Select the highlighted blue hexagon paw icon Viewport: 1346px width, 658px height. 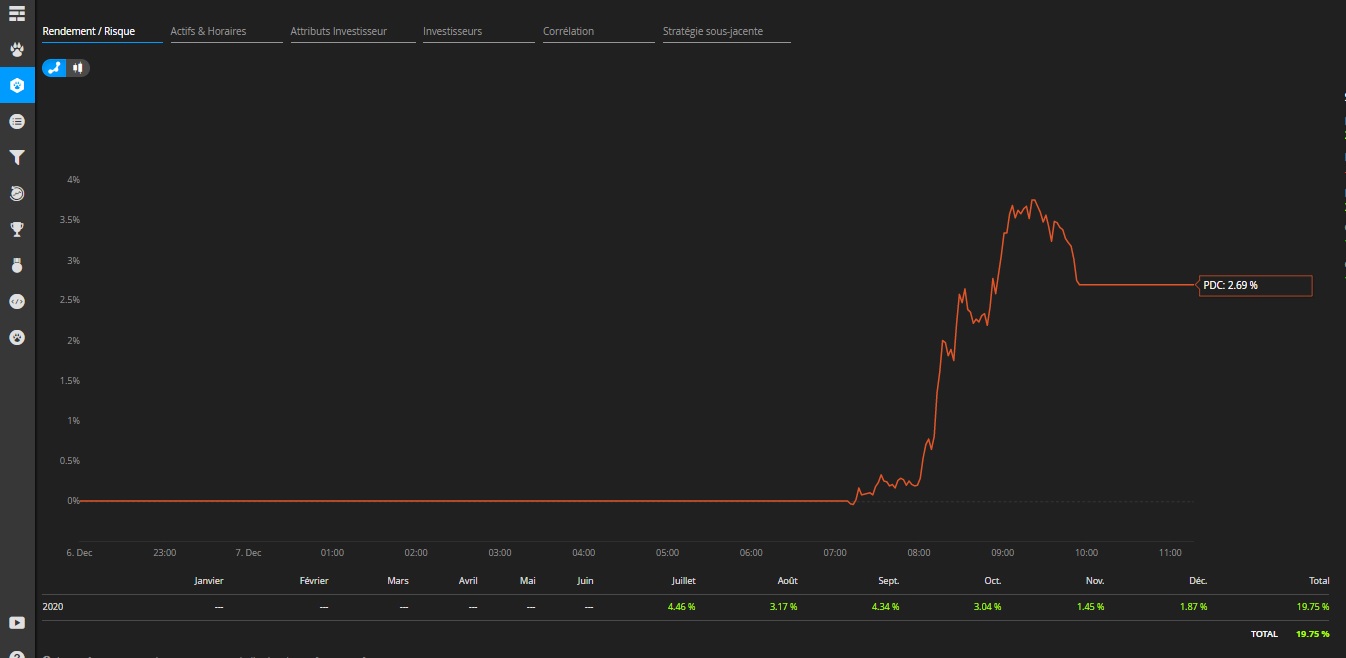tap(17, 85)
